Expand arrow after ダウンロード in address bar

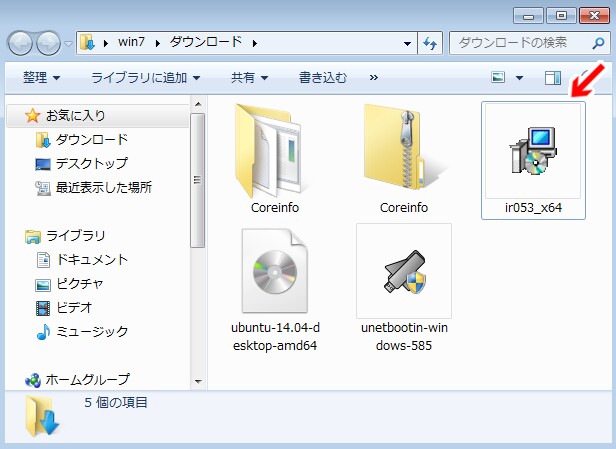tap(255, 43)
